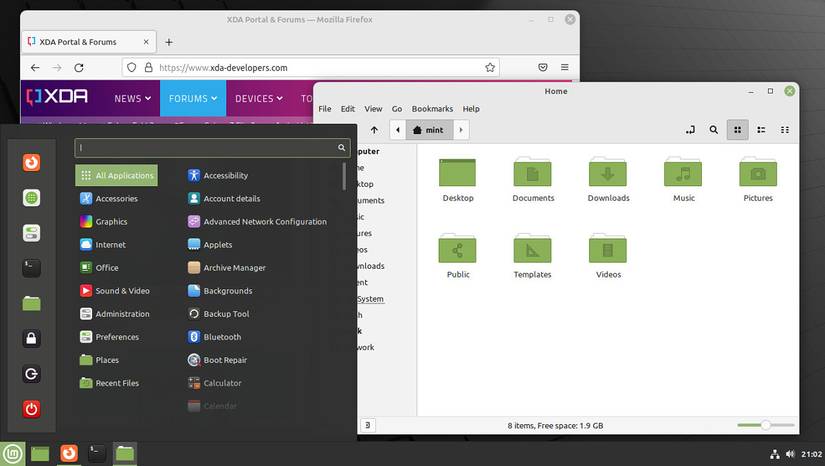
Task: Toggle location entry icon in Files toolbar
Action: pyautogui.click(x=690, y=130)
